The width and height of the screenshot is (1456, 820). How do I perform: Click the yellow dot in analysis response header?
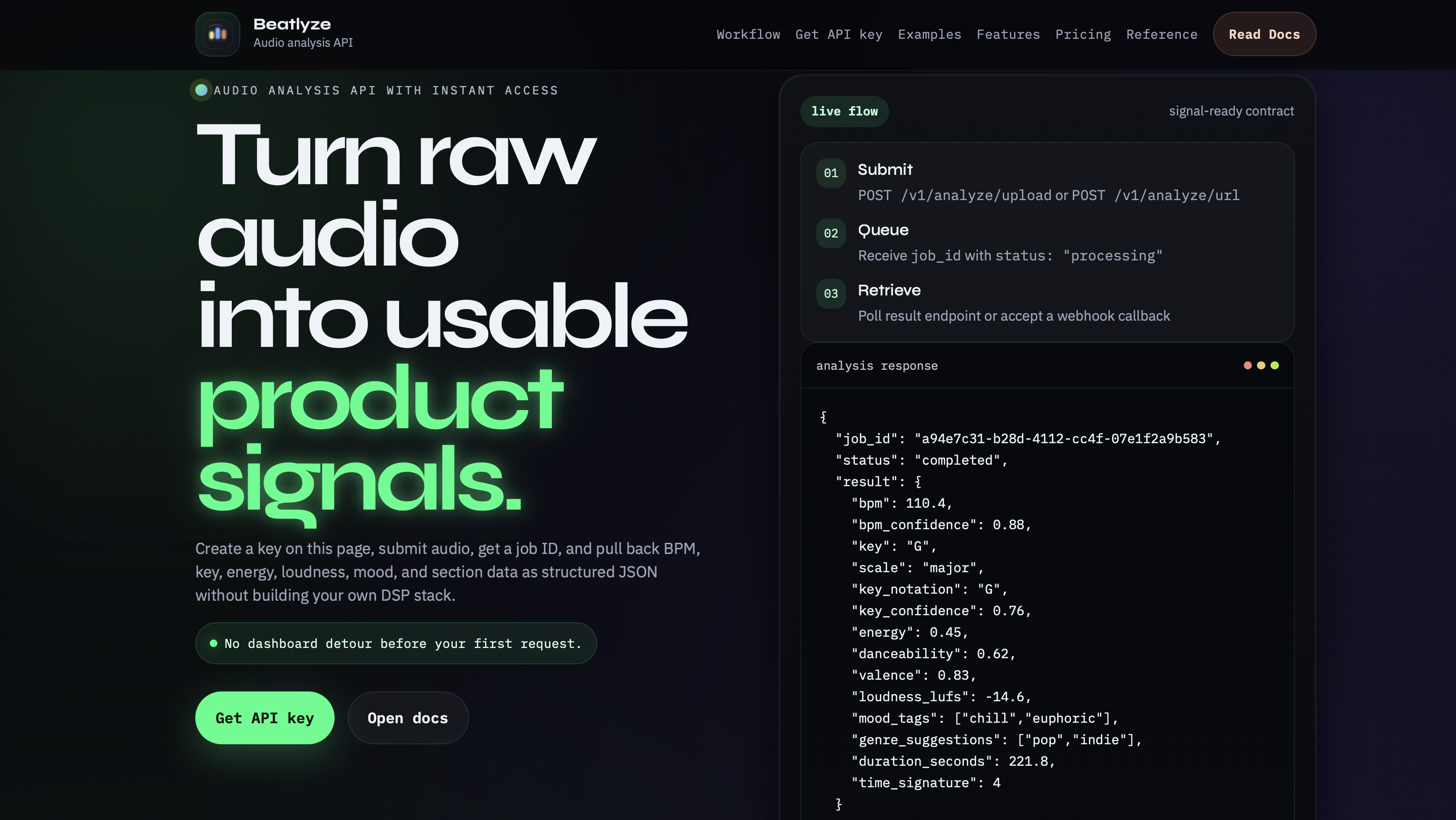pos(1261,365)
